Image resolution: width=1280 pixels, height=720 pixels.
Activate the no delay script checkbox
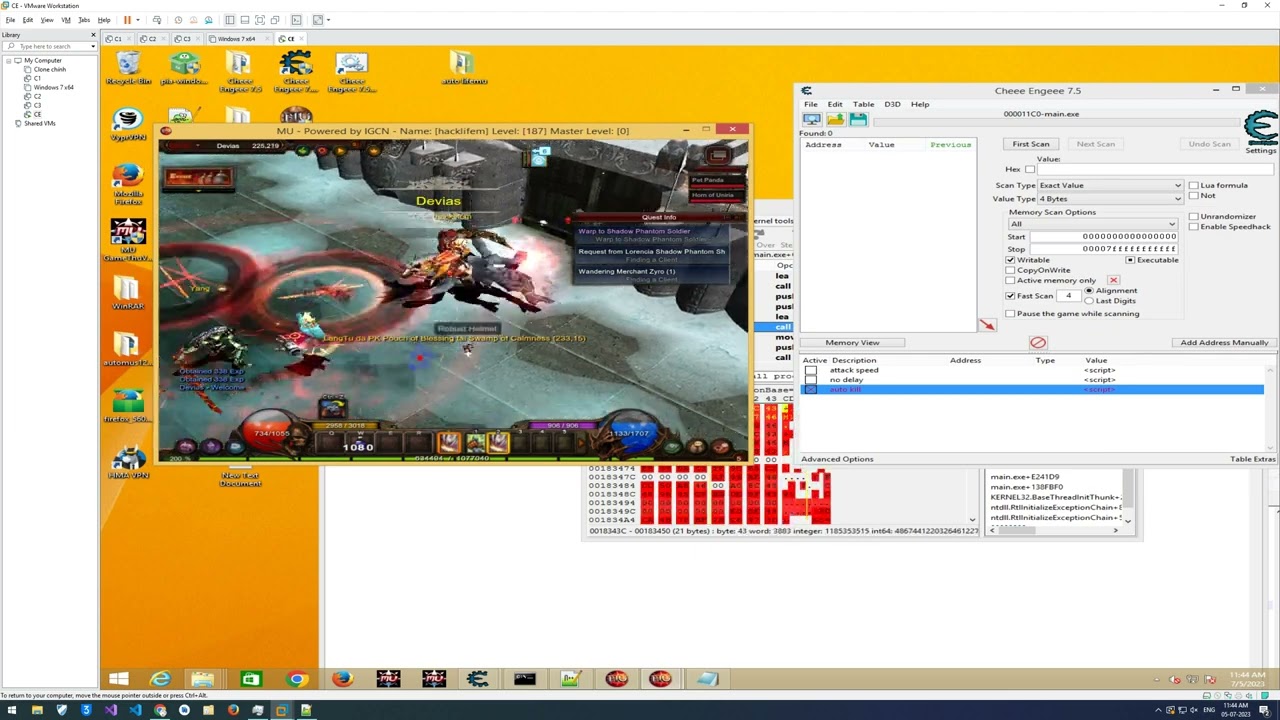[x=811, y=380]
